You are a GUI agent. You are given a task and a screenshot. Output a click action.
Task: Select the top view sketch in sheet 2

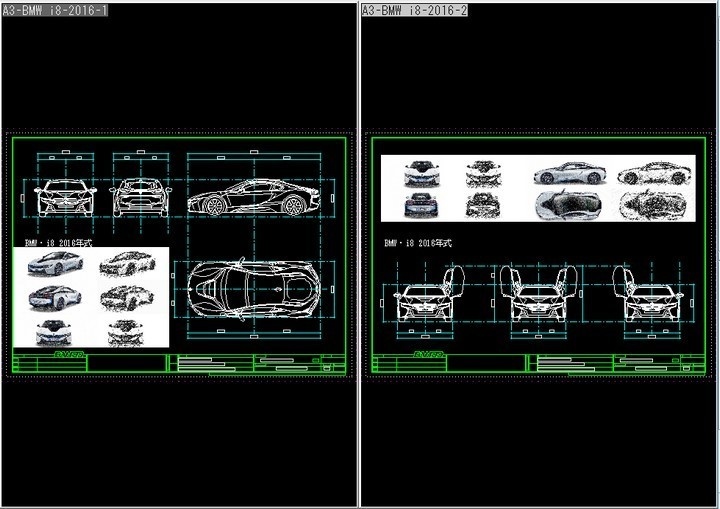[653, 205]
